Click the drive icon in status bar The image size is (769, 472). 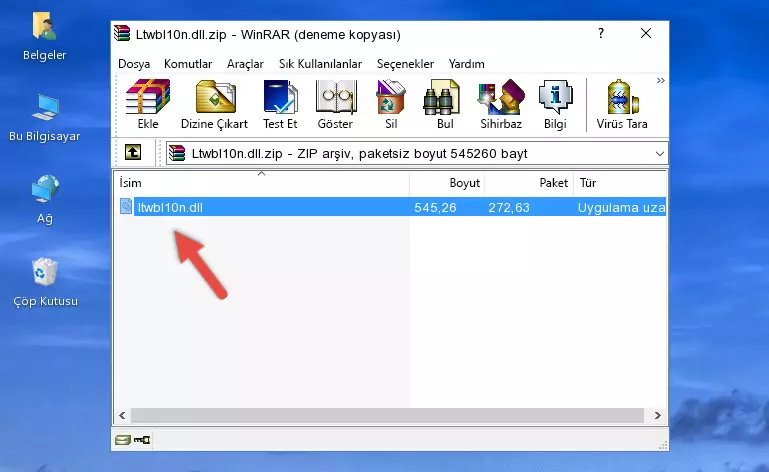pyautogui.click(x=123, y=440)
